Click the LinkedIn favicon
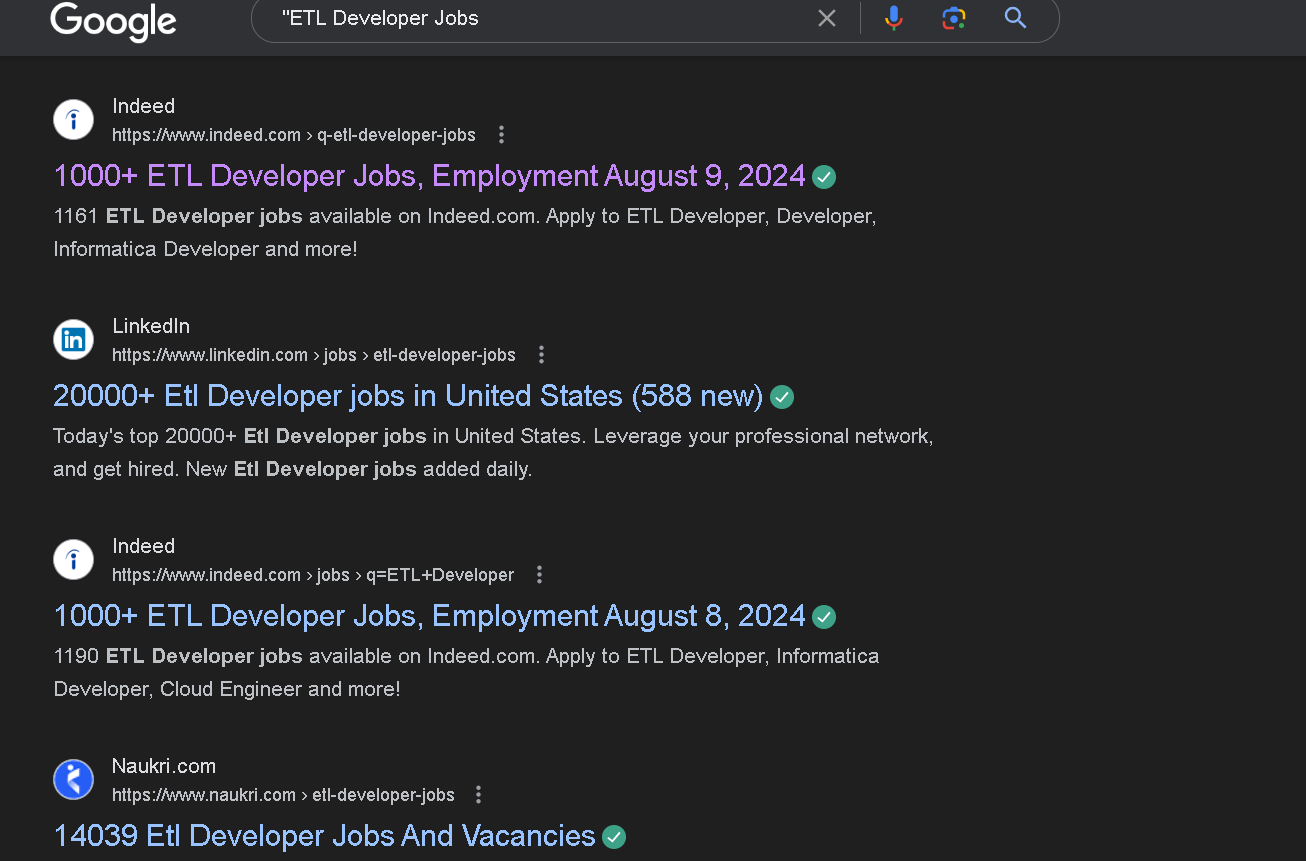The width and height of the screenshot is (1306, 861). click(x=73, y=339)
